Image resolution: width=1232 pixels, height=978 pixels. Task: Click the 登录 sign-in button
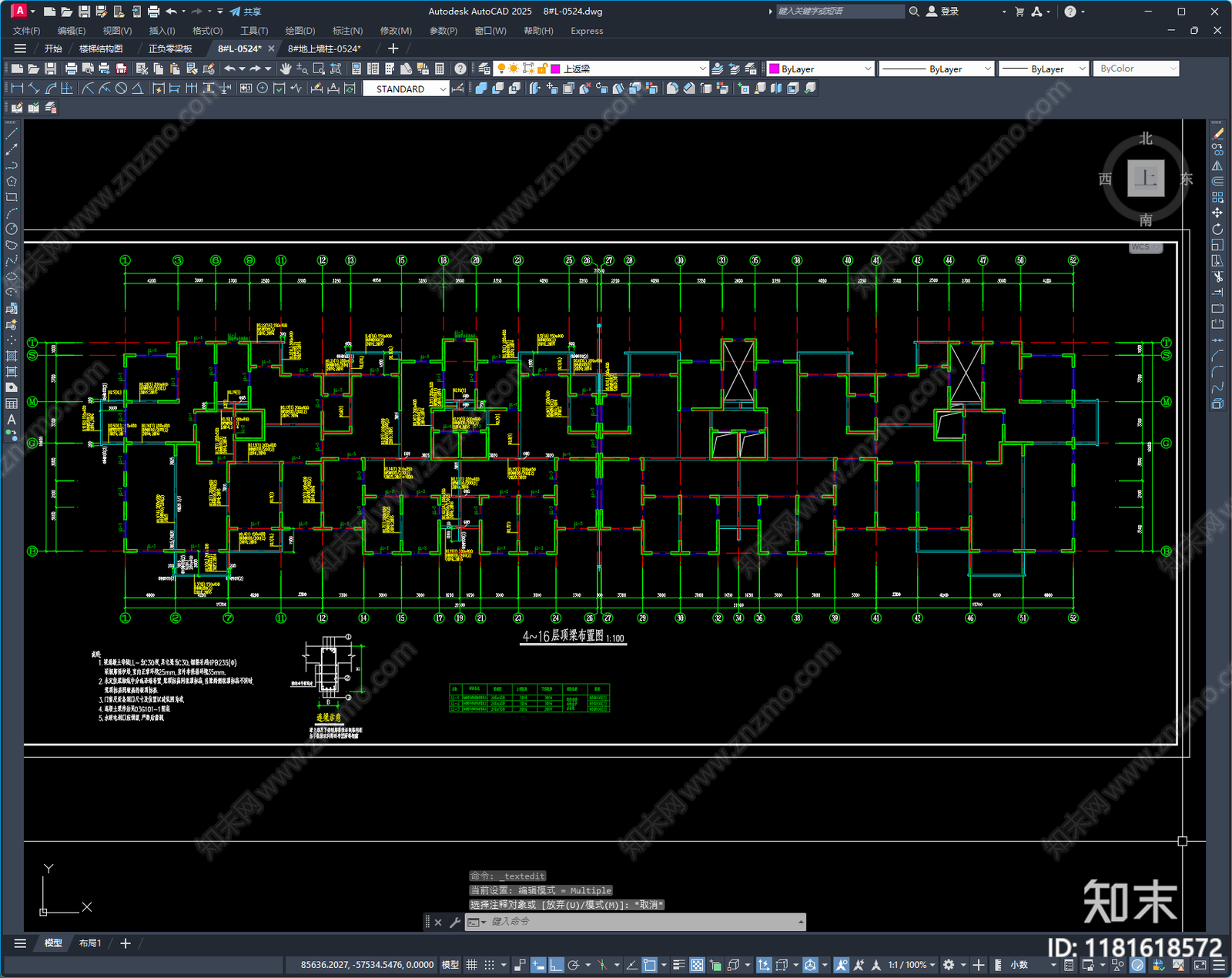942,12
